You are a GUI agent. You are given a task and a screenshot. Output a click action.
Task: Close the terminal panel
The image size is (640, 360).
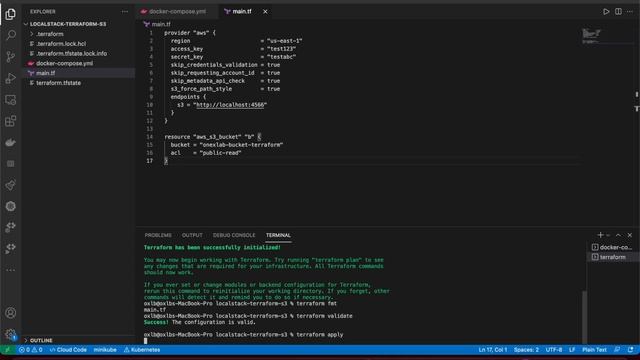(630, 235)
